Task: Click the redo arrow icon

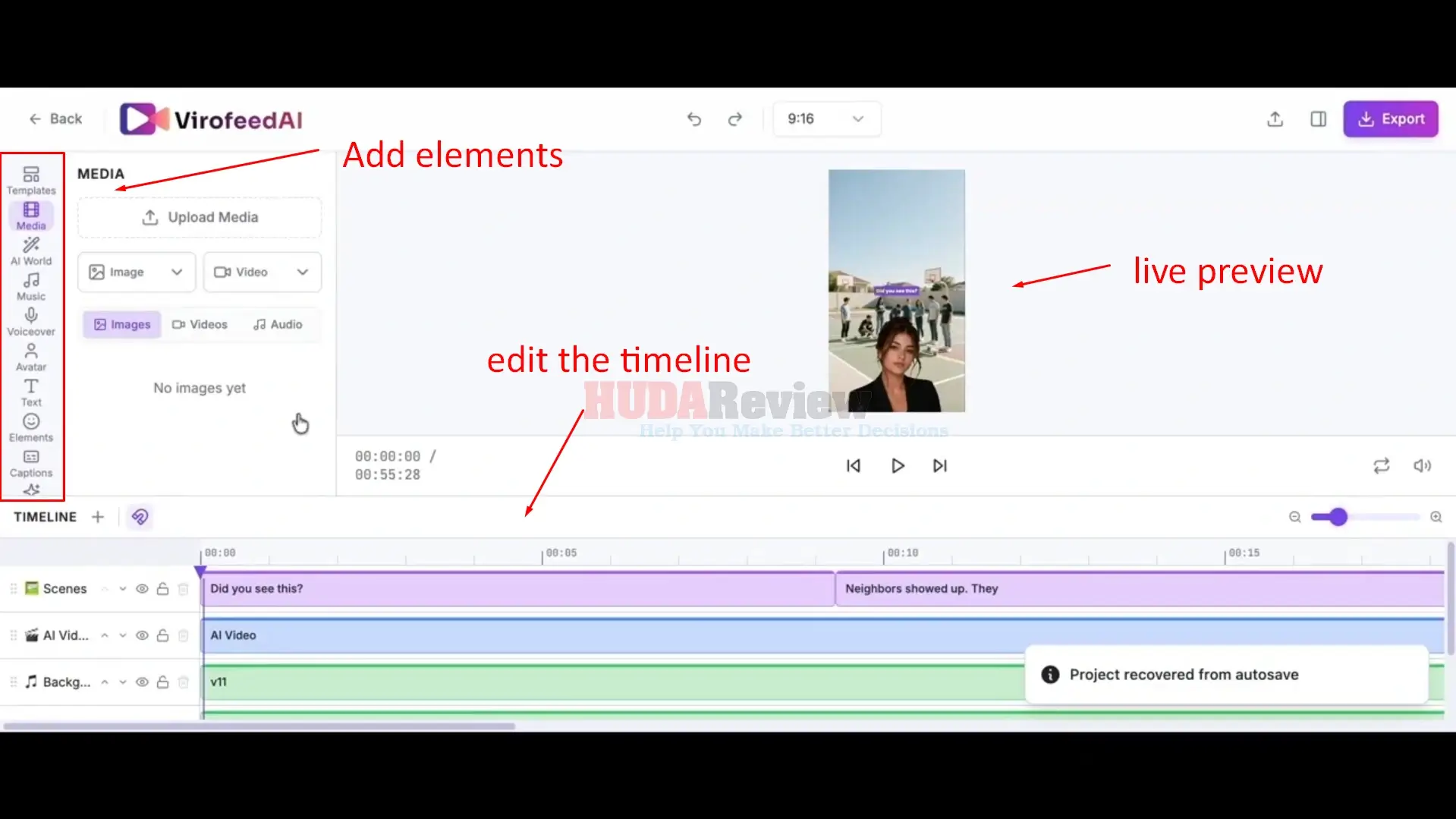Action: pyautogui.click(x=734, y=119)
